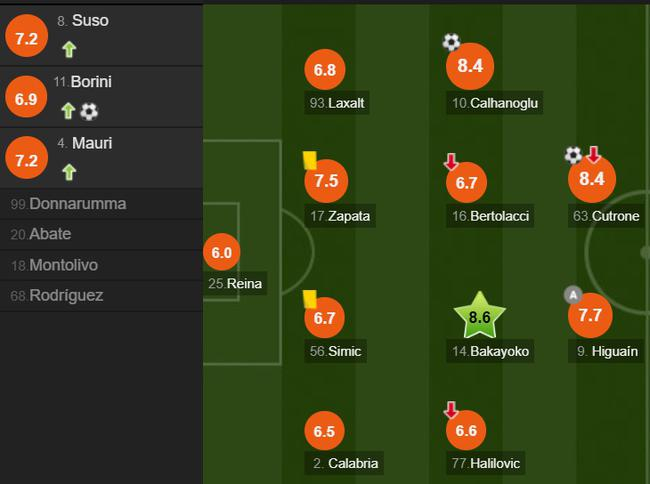Click the green star rating on Bakayoko
The width and height of the screenshot is (650, 484).
[x=479, y=317]
